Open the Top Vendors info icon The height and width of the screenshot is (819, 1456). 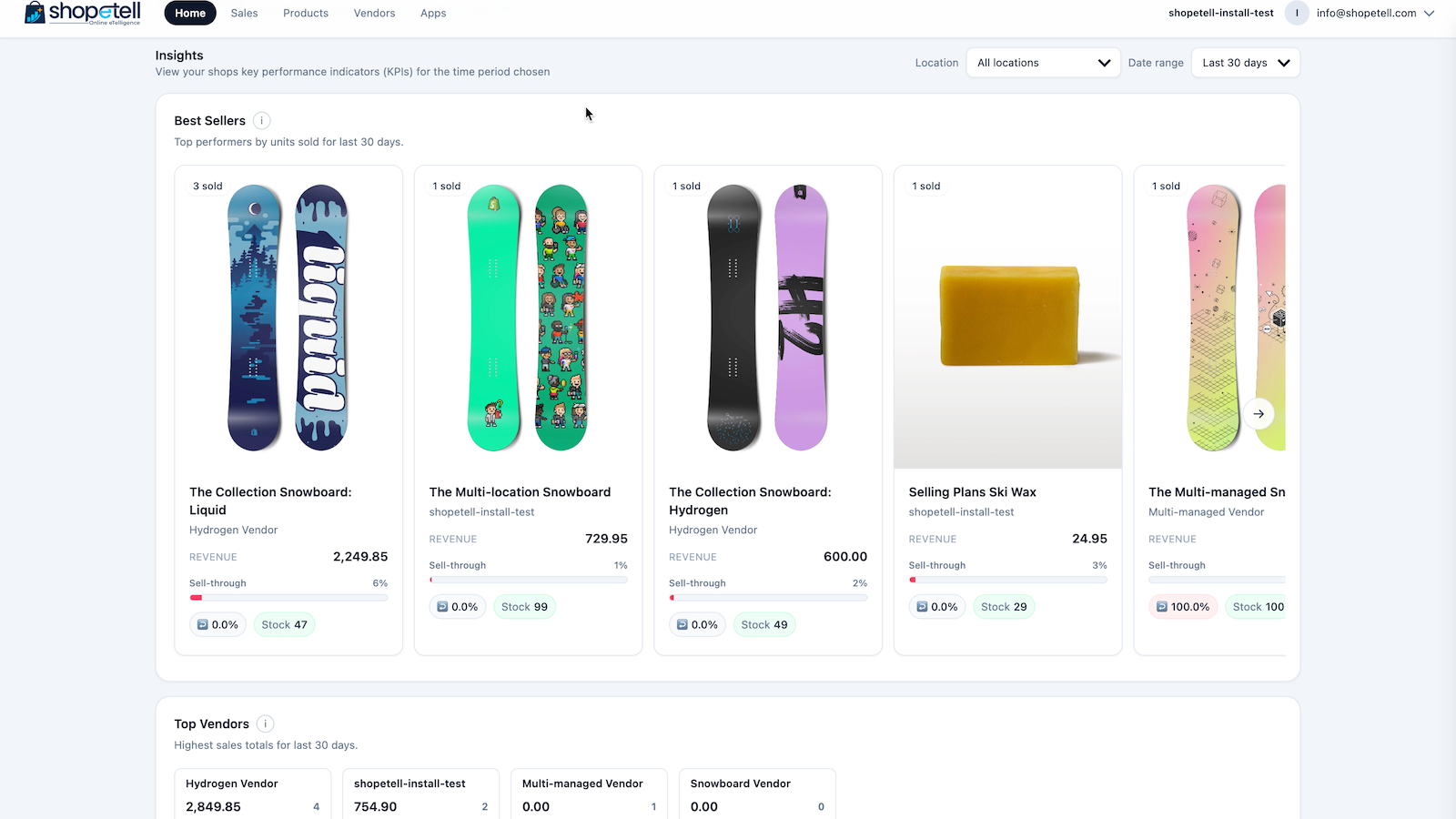coord(265,723)
